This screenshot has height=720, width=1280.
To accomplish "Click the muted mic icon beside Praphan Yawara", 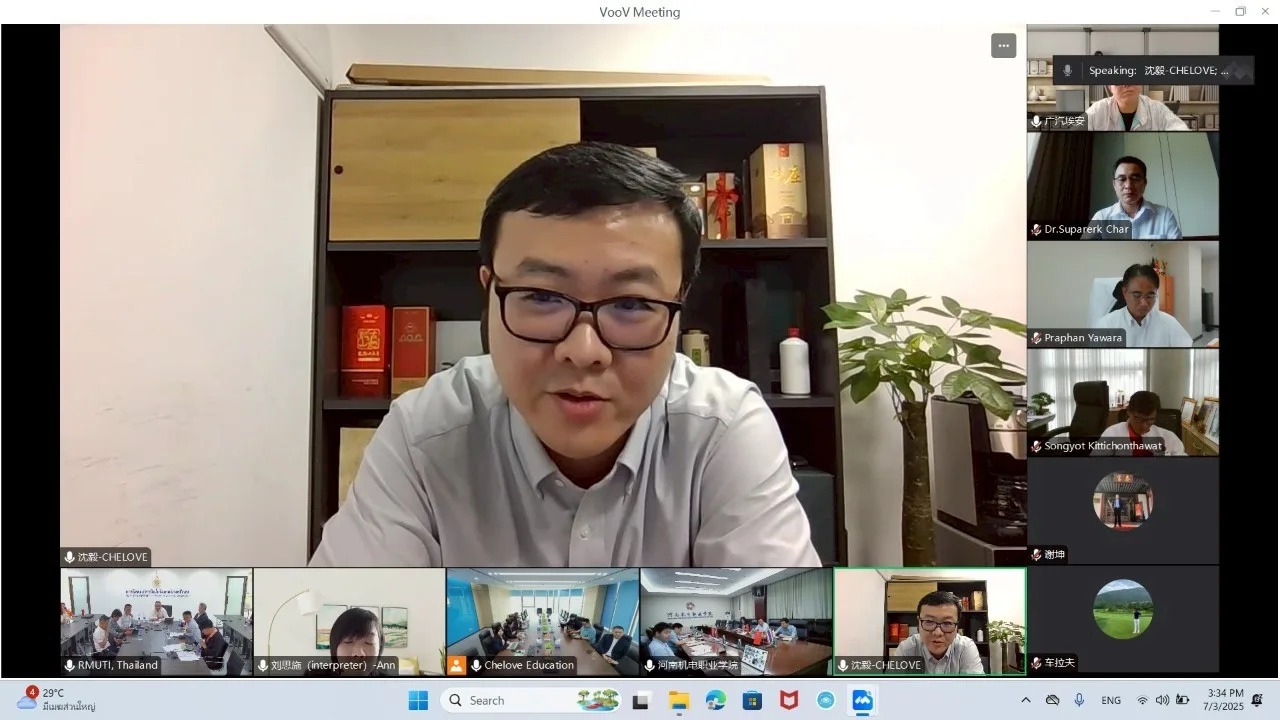I will 1037,338.
